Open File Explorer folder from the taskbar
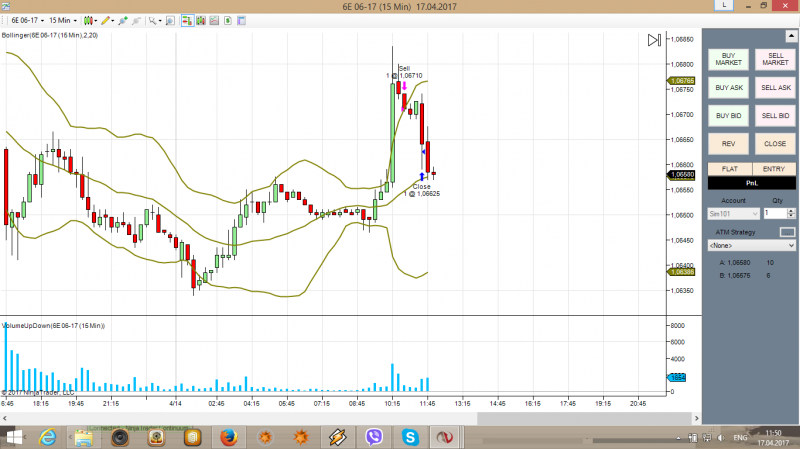 [x=83, y=438]
